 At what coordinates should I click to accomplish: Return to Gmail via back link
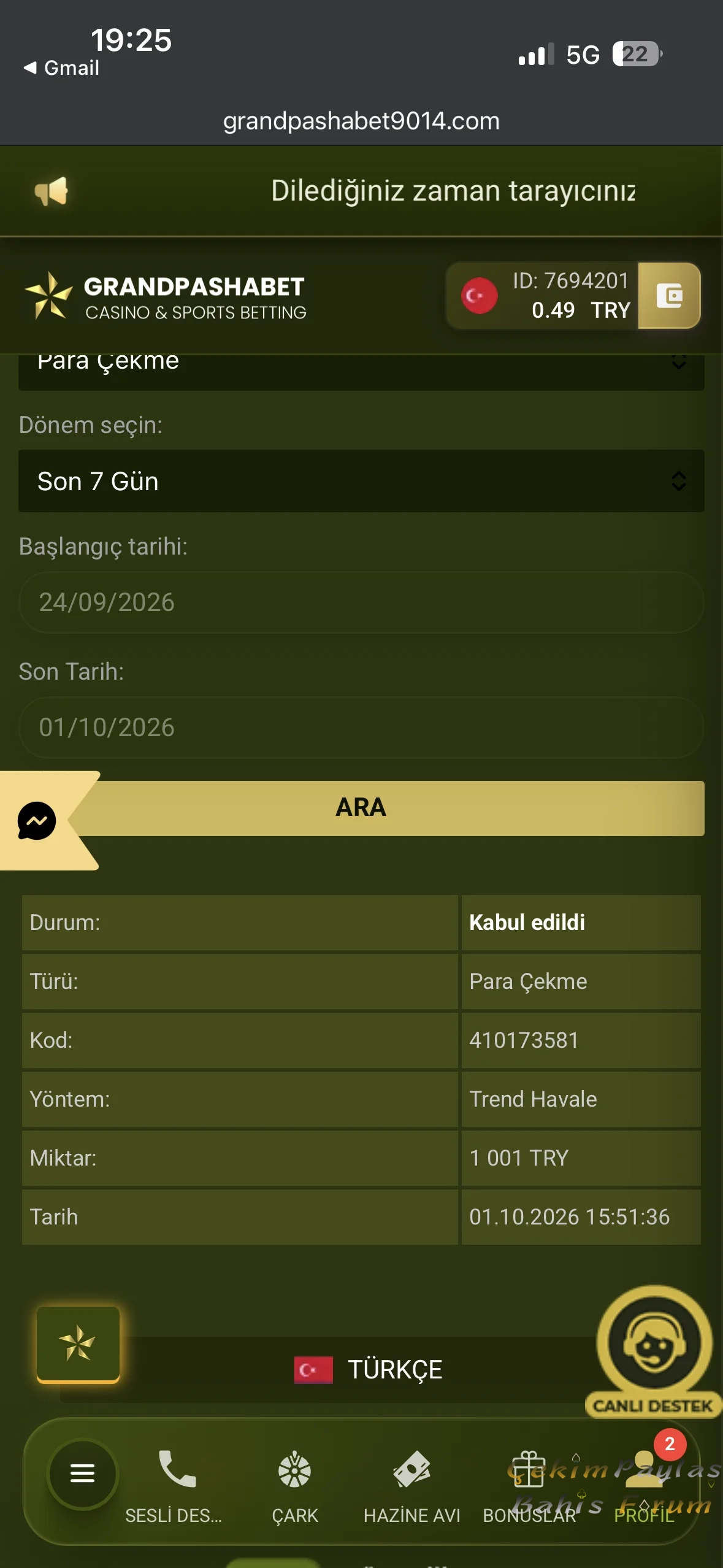(x=61, y=67)
